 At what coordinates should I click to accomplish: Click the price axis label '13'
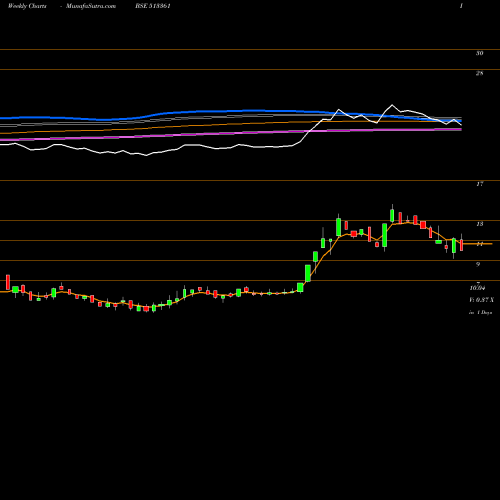pos(479,224)
